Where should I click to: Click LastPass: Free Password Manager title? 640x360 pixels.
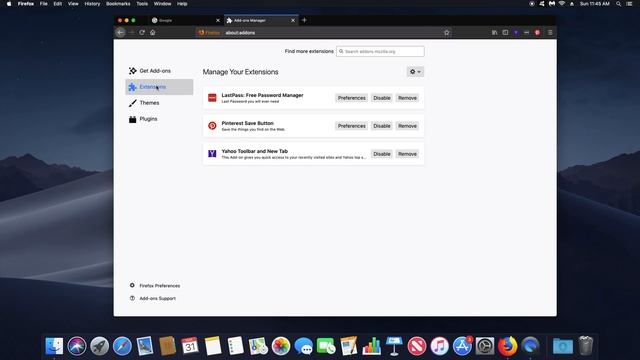coord(262,95)
